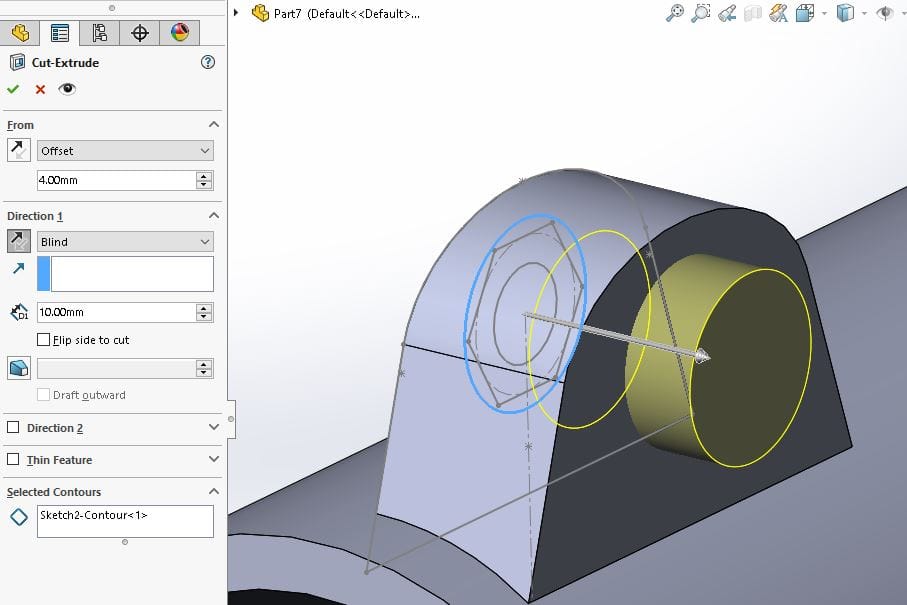Confirm Cut-Extrude with the green checkmark

coord(13,89)
